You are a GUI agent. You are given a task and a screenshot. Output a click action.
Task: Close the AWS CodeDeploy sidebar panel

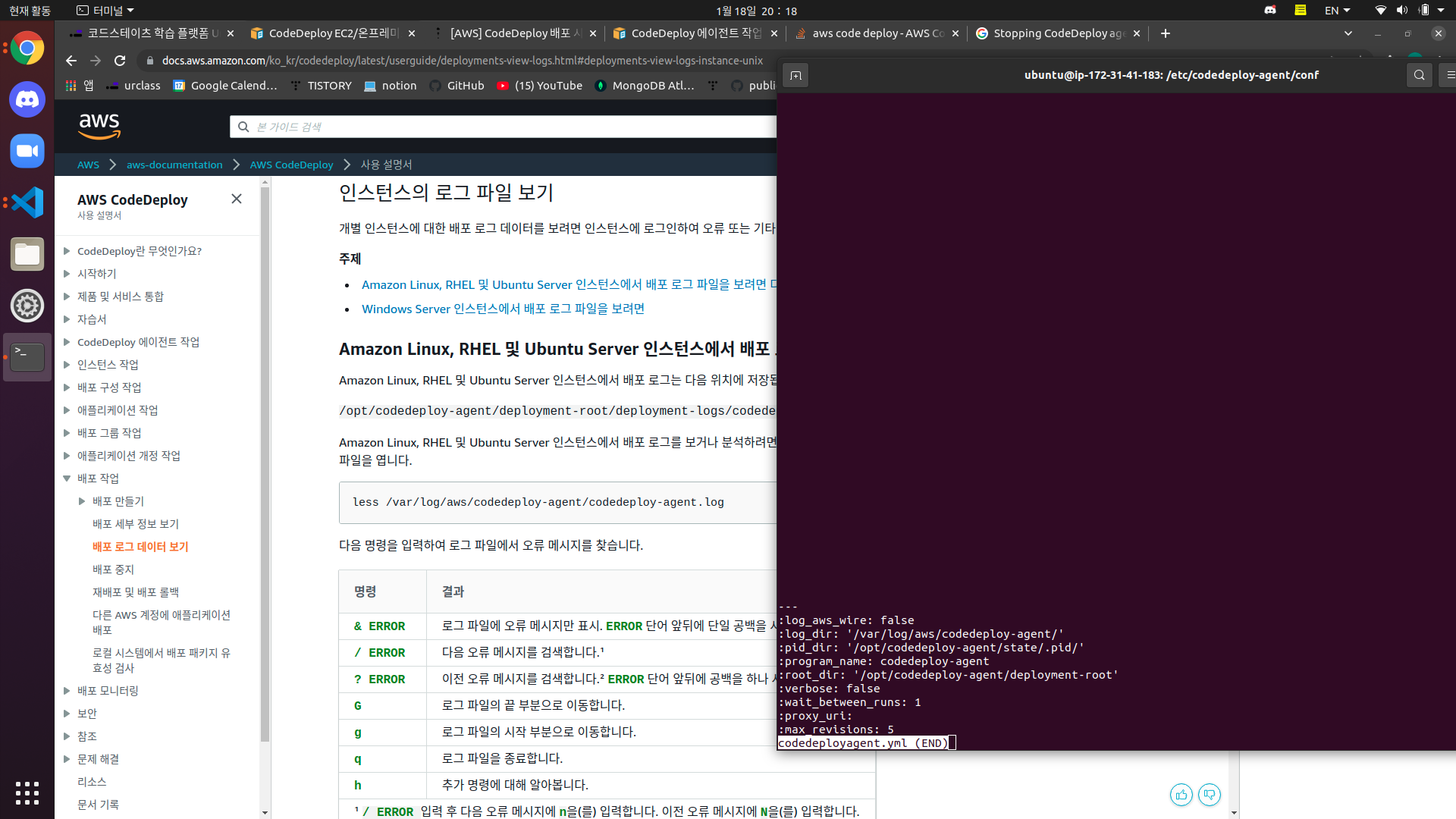point(237,199)
